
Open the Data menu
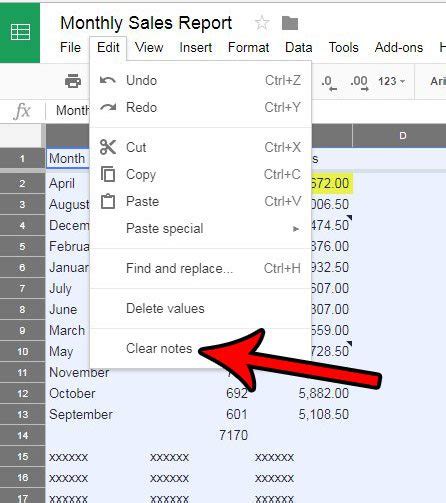299,47
